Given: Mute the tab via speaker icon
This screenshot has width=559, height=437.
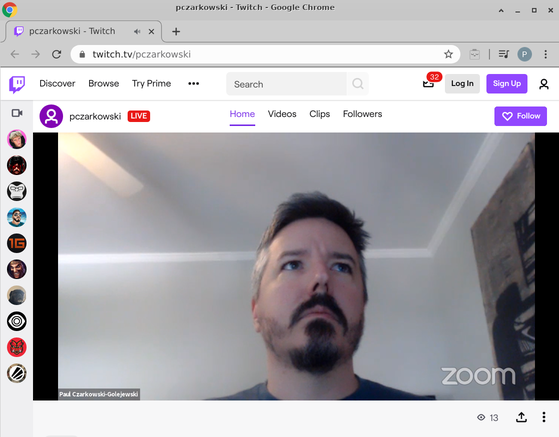Looking at the screenshot, I should 137,31.
